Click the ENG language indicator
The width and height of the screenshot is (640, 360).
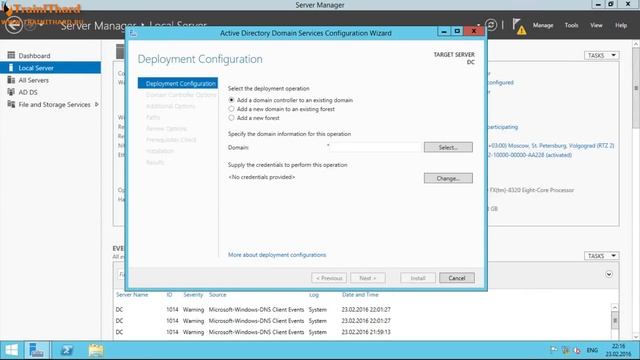(x=592, y=350)
